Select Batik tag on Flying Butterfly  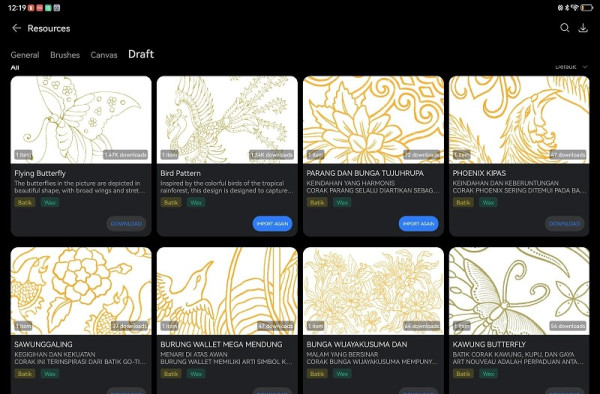coord(25,202)
